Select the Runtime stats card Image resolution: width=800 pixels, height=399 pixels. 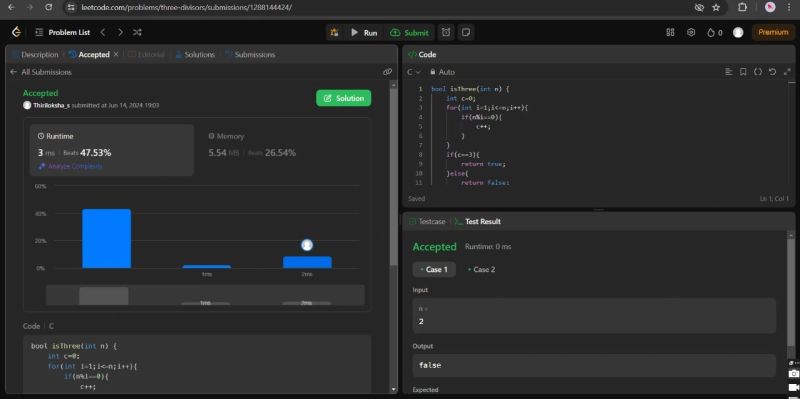(112, 150)
